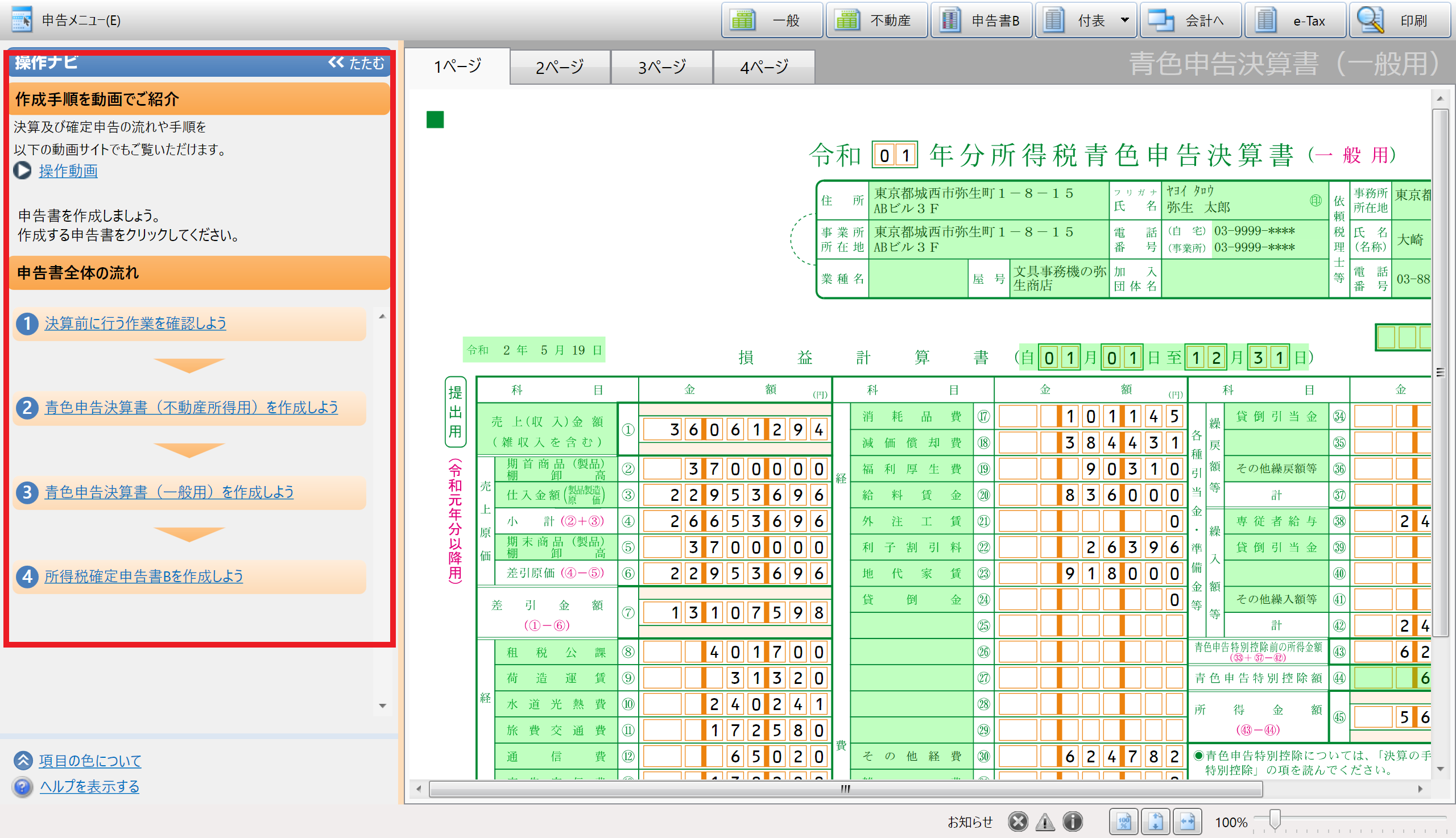Select 給料賃金 amount field 836000
1456x838 pixels.
(1091, 495)
